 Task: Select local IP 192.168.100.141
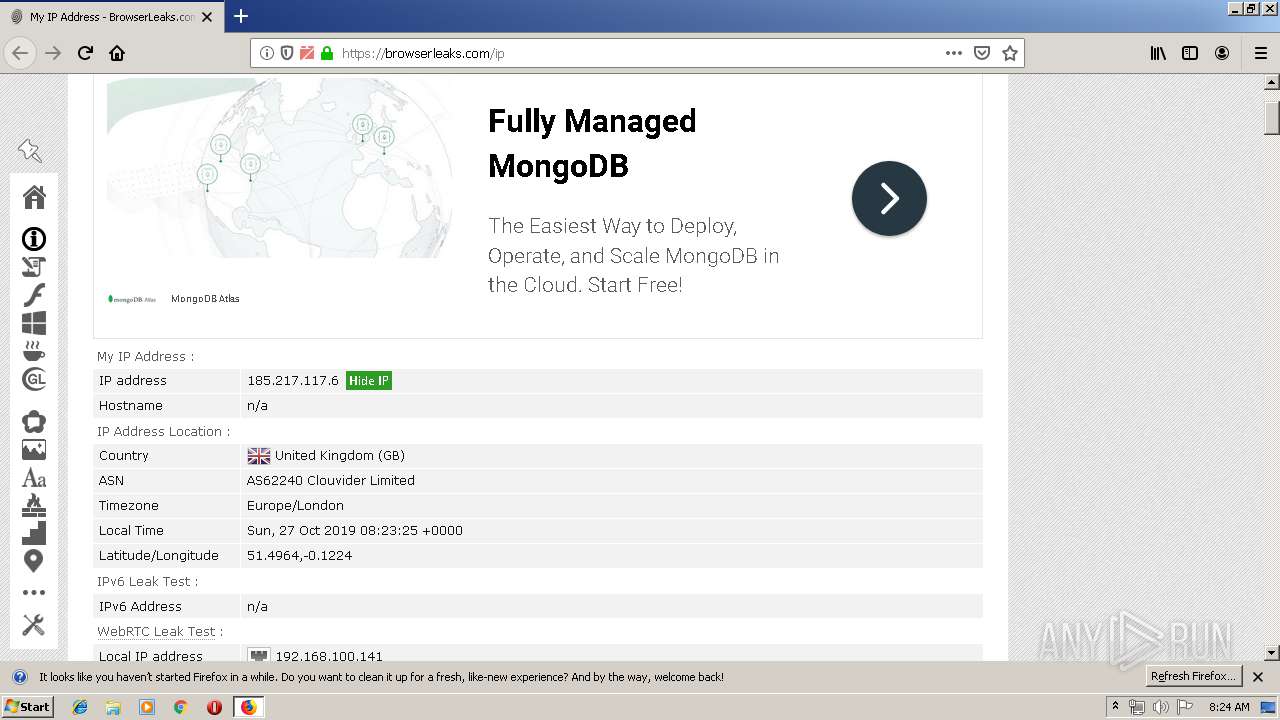coord(329,657)
